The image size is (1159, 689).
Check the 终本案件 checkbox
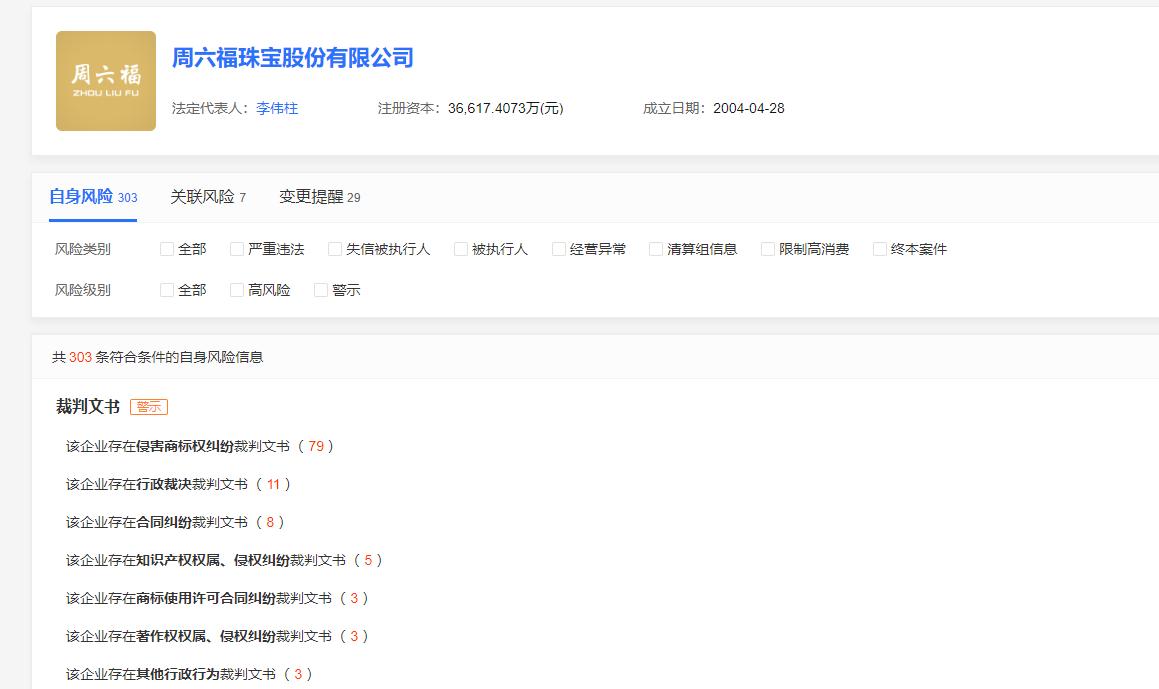pyautogui.click(x=879, y=248)
